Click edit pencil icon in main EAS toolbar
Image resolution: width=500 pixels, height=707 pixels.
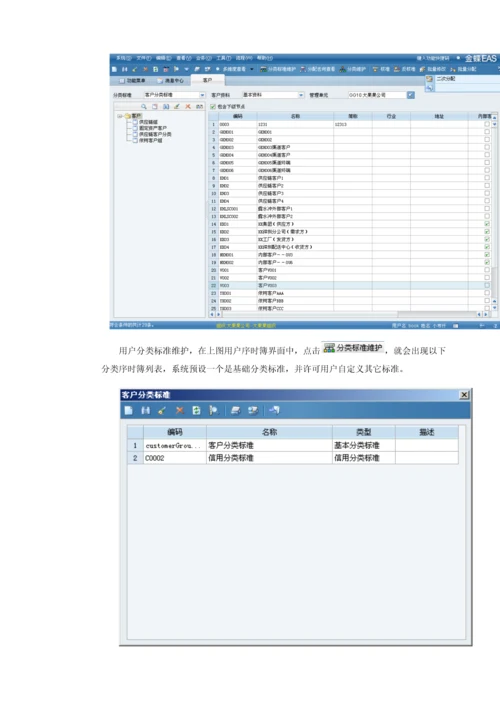click(135, 69)
